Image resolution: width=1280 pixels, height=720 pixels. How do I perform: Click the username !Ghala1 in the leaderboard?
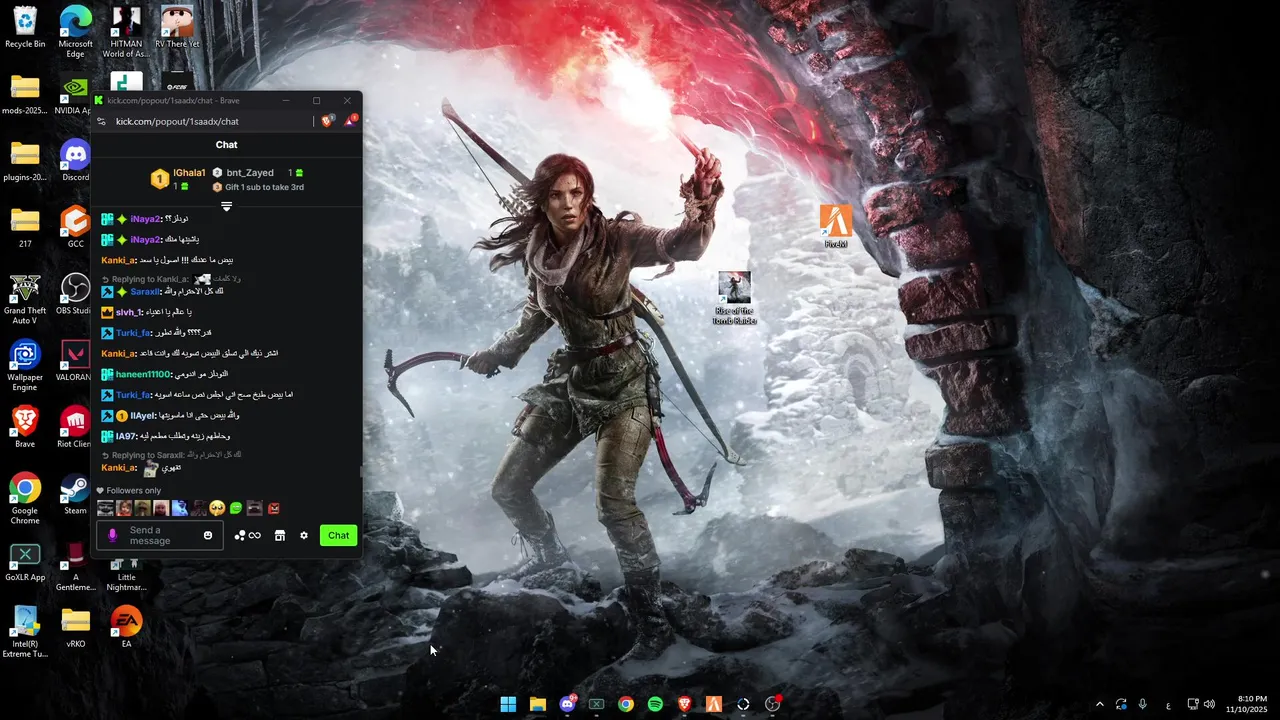[x=189, y=173]
